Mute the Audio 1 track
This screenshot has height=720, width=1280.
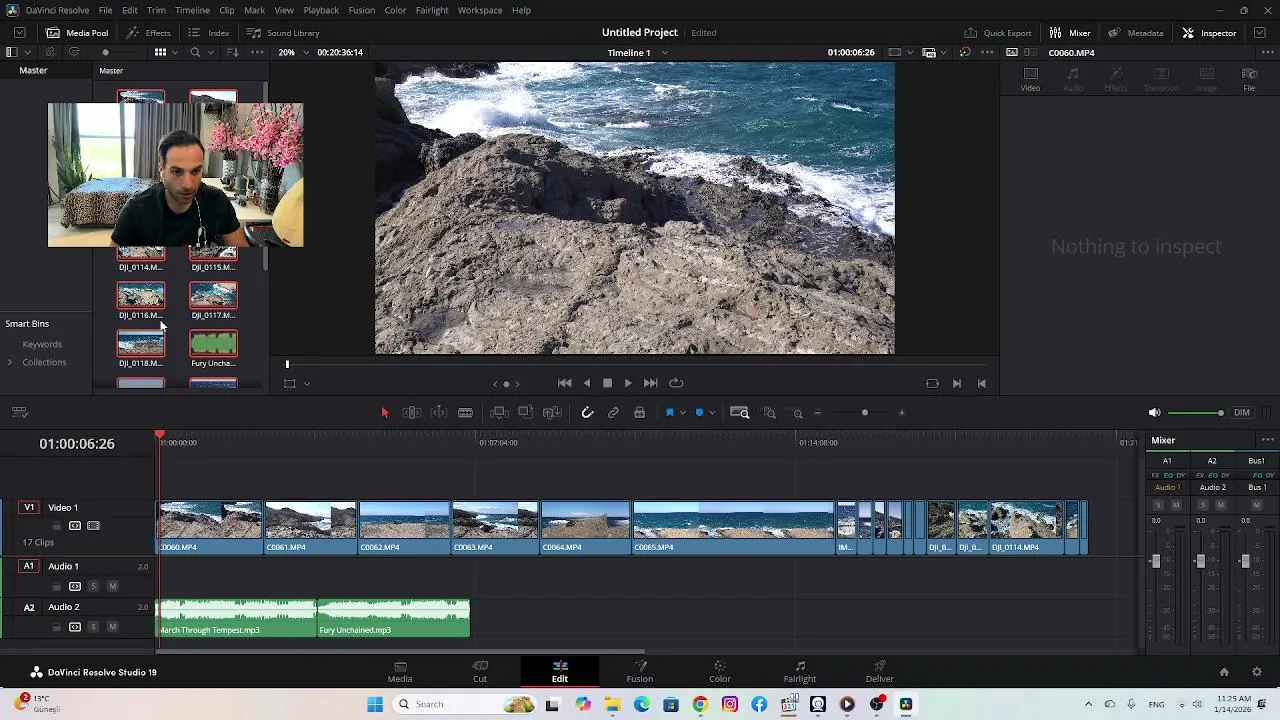(112, 586)
